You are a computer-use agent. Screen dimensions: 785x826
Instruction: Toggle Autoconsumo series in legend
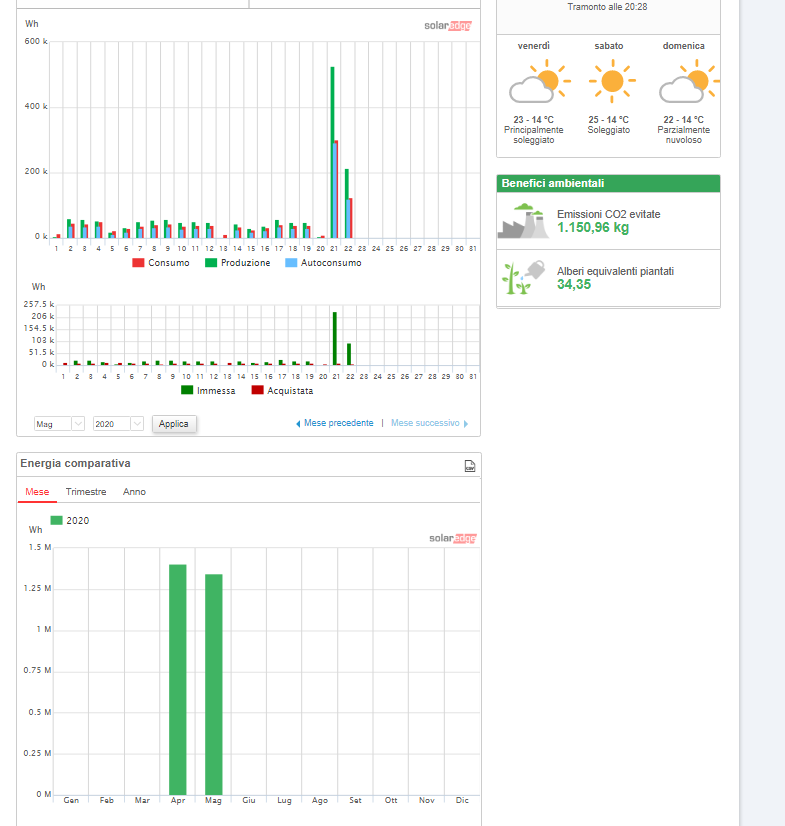pos(323,263)
